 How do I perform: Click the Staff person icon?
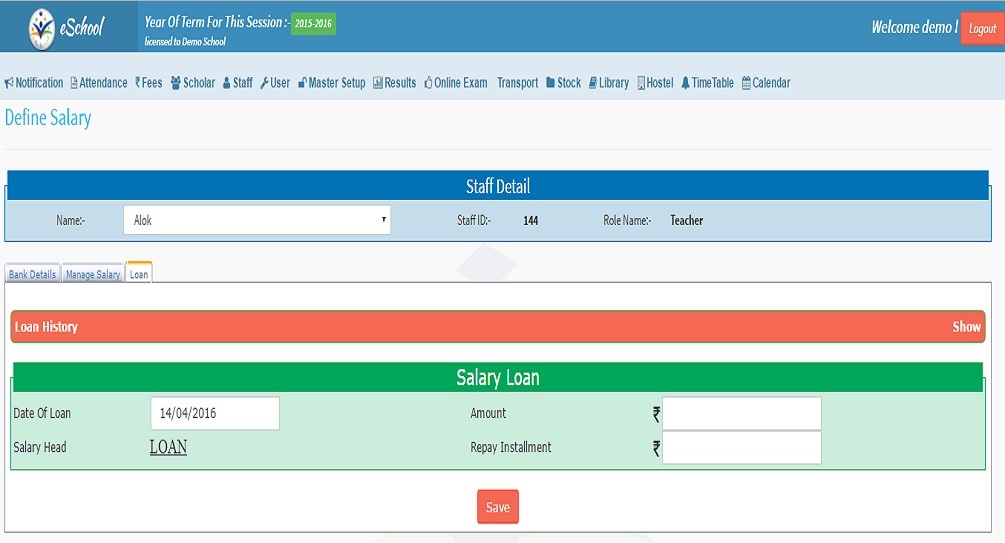[x=226, y=83]
